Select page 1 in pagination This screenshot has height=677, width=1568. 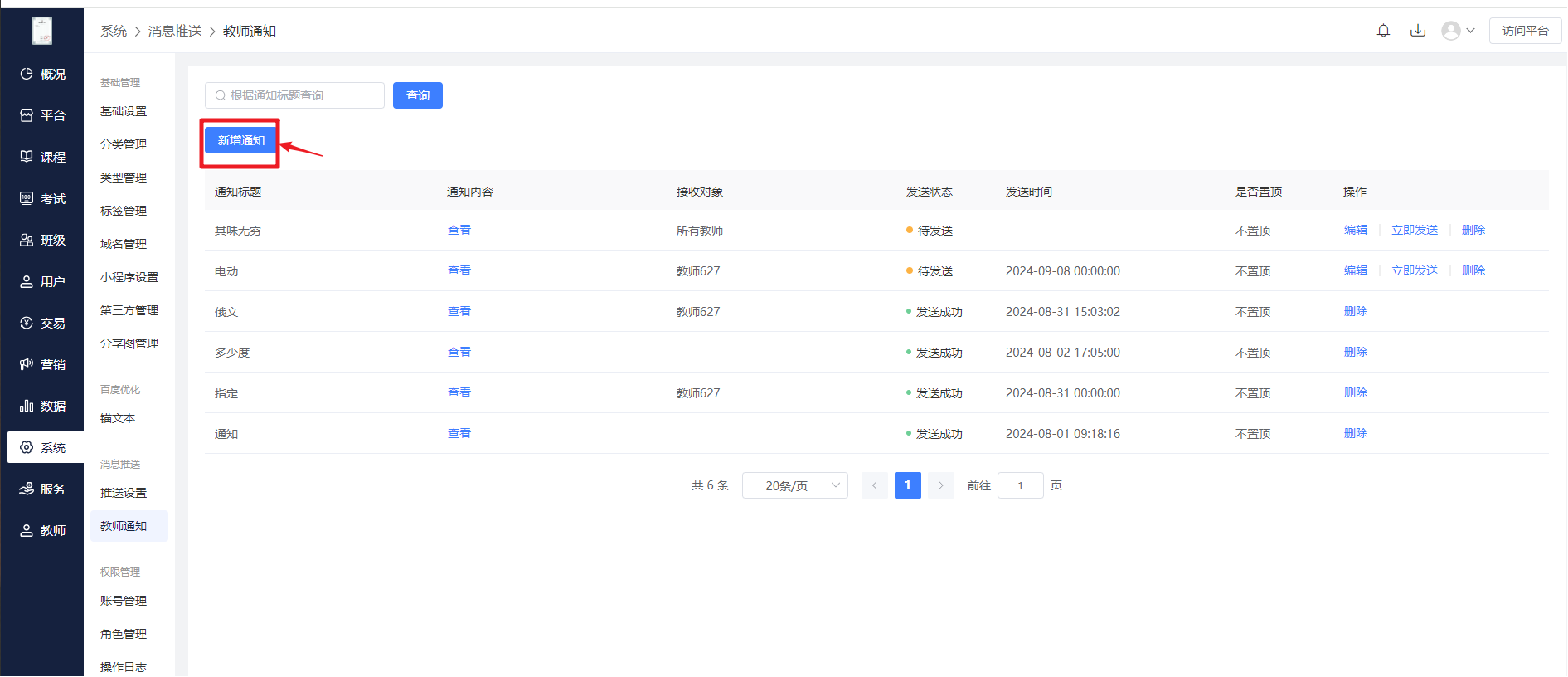coord(907,485)
